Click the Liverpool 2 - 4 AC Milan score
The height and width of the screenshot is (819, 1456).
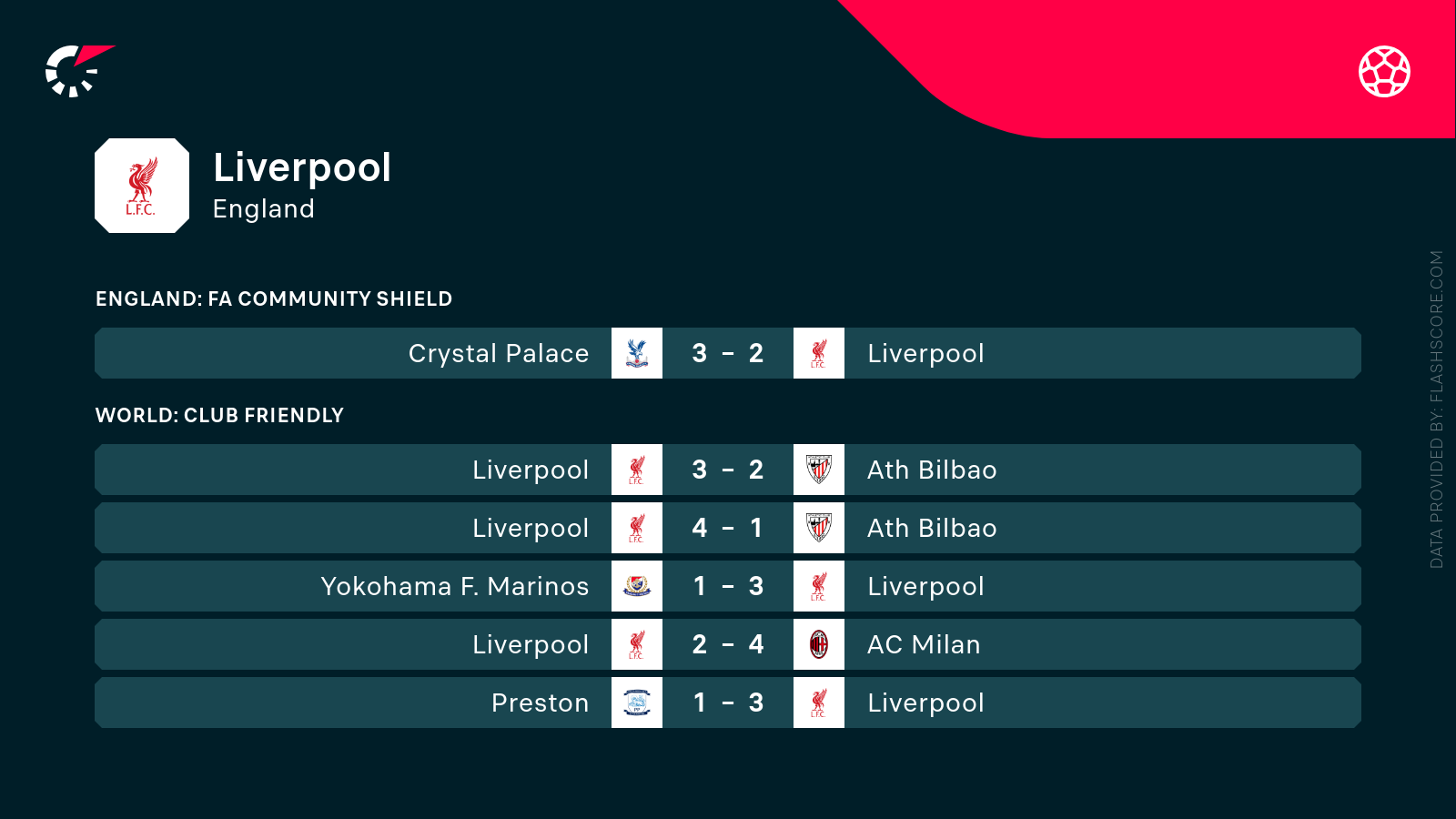728,644
